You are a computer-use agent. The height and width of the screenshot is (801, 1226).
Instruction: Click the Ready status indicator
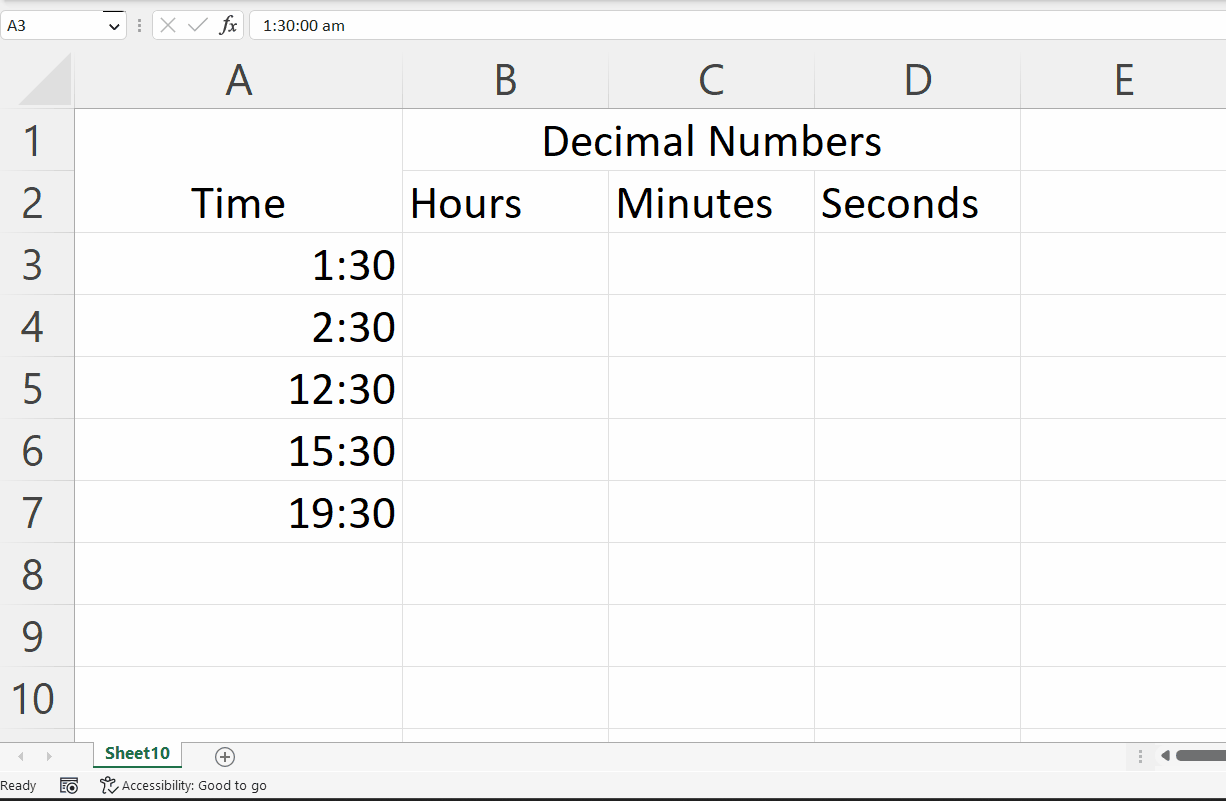[x=19, y=785]
